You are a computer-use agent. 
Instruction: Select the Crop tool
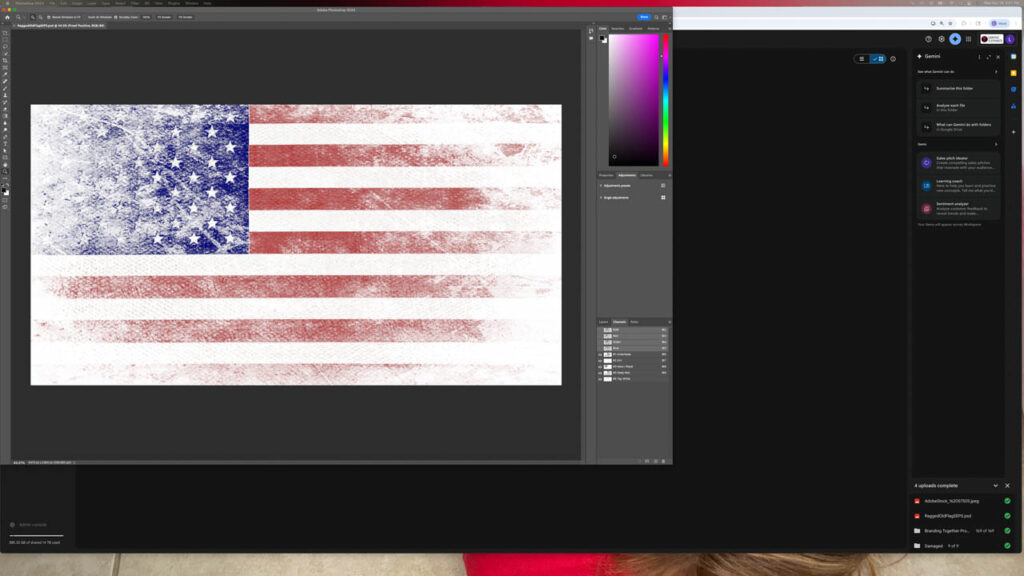click(x=5, y=61)
